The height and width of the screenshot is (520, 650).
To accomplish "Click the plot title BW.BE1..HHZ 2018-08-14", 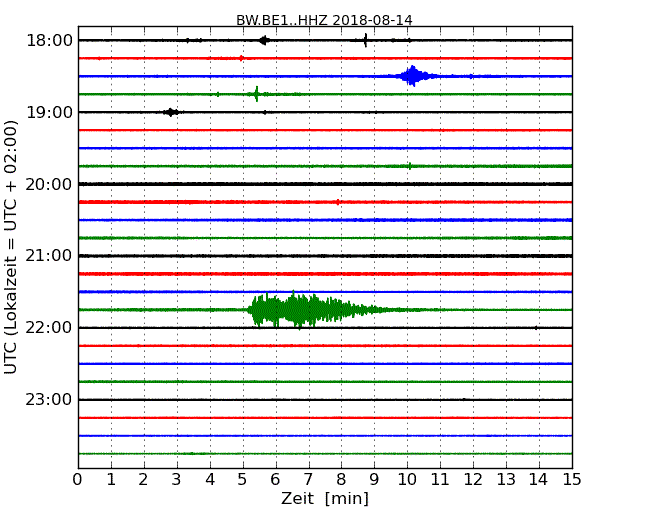I will click(x=324, y=20).
